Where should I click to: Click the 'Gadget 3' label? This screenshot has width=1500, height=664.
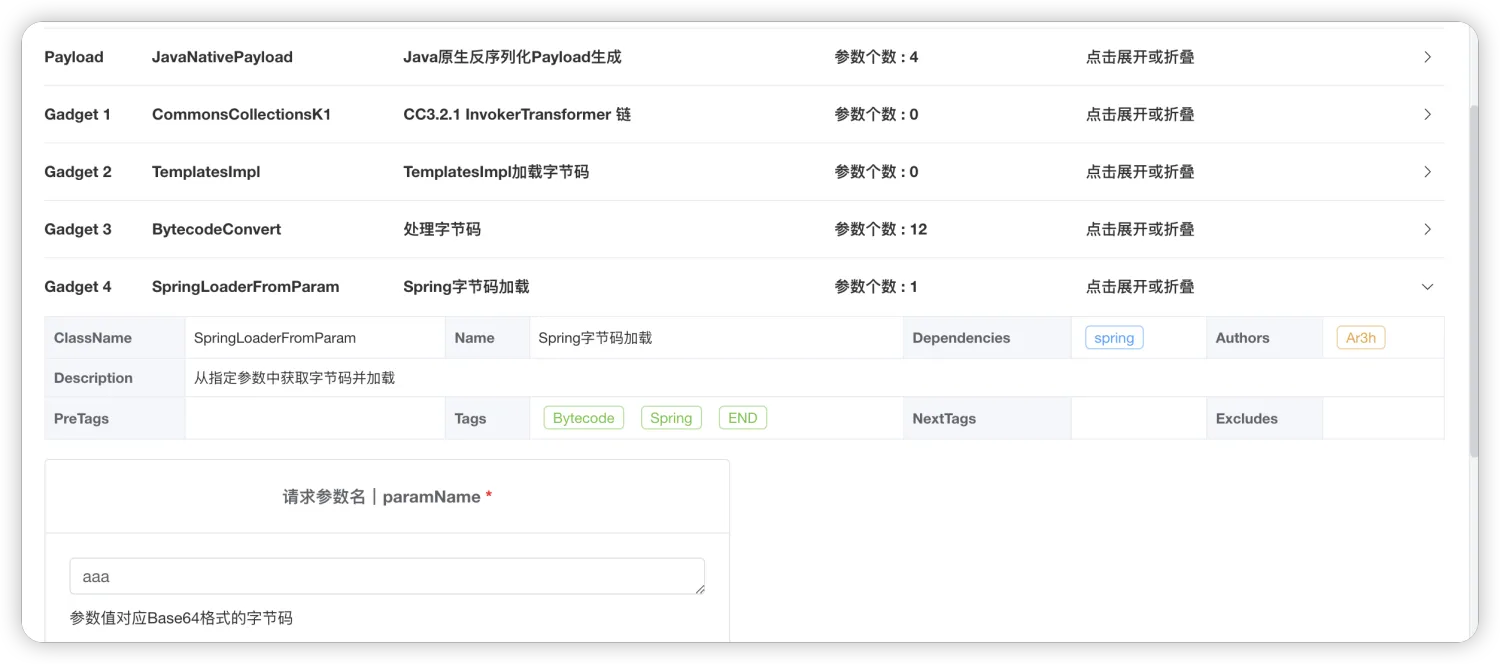pos(78,229)
